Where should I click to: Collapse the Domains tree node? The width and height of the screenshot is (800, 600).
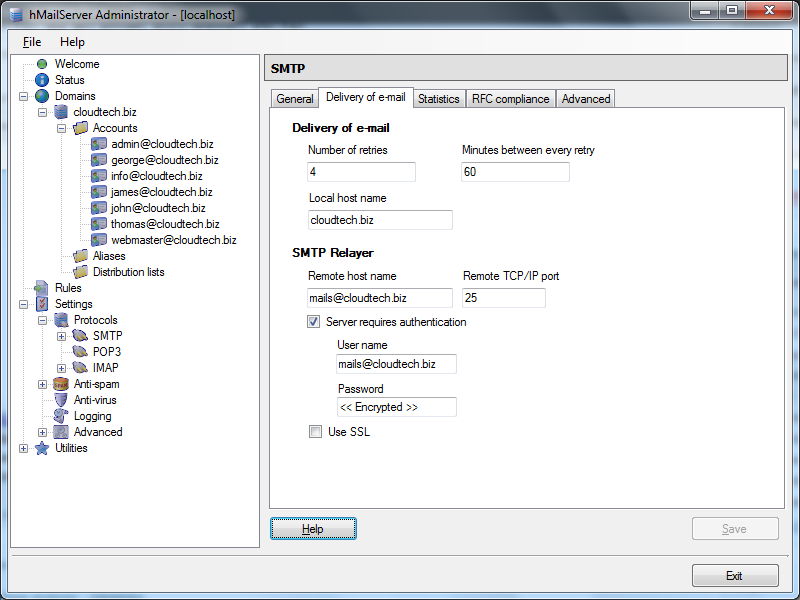(x=23, y=96)
